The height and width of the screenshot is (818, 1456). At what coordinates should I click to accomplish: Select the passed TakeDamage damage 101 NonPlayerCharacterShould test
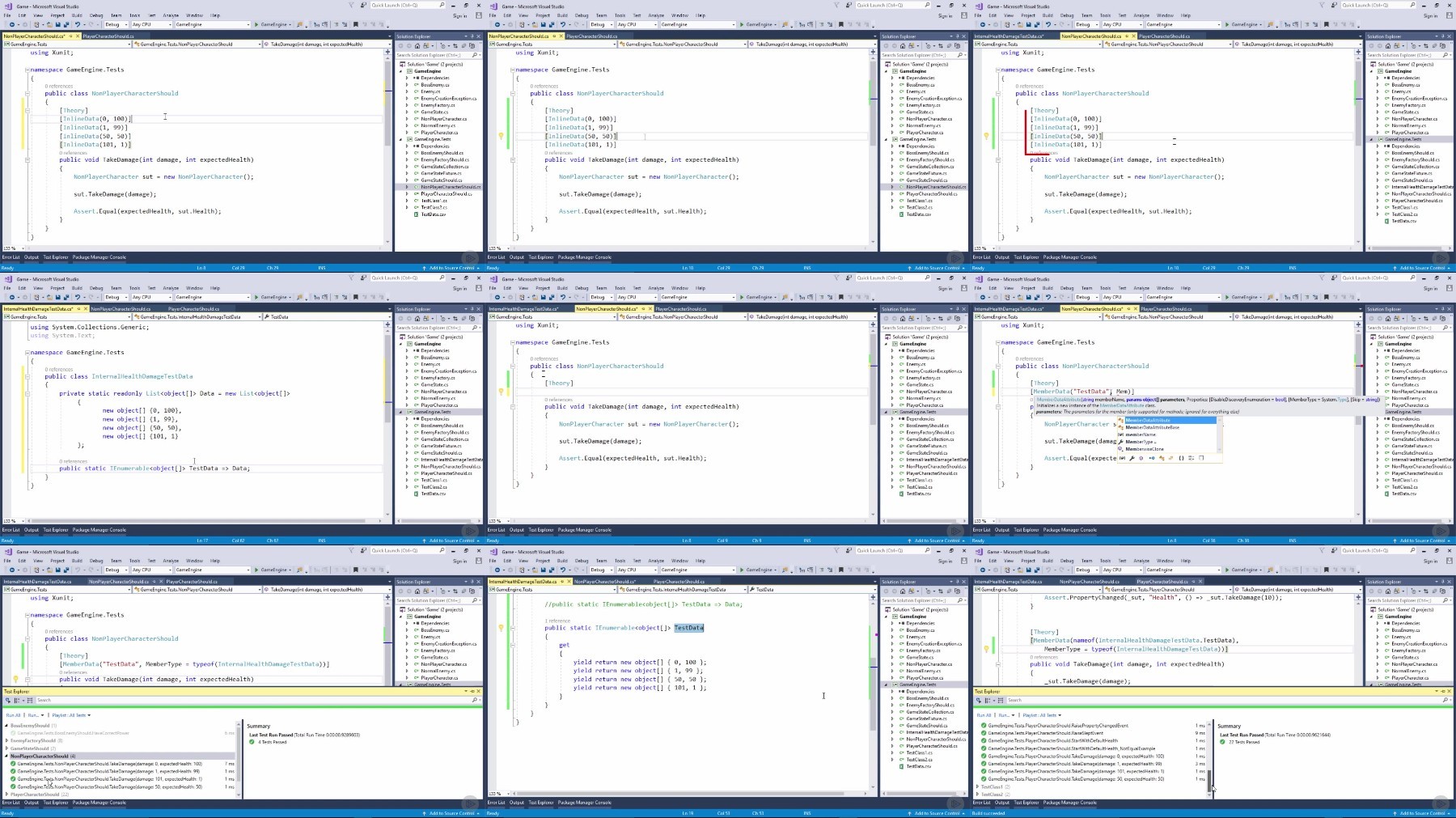(110, 779)
